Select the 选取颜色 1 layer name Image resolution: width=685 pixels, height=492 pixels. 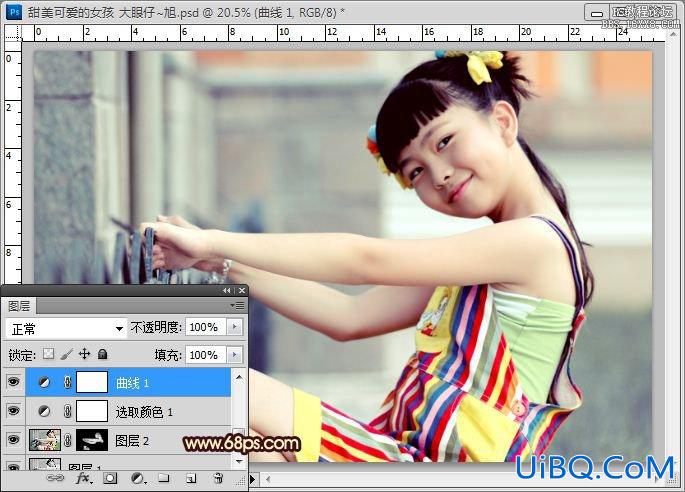click(144, 412)
